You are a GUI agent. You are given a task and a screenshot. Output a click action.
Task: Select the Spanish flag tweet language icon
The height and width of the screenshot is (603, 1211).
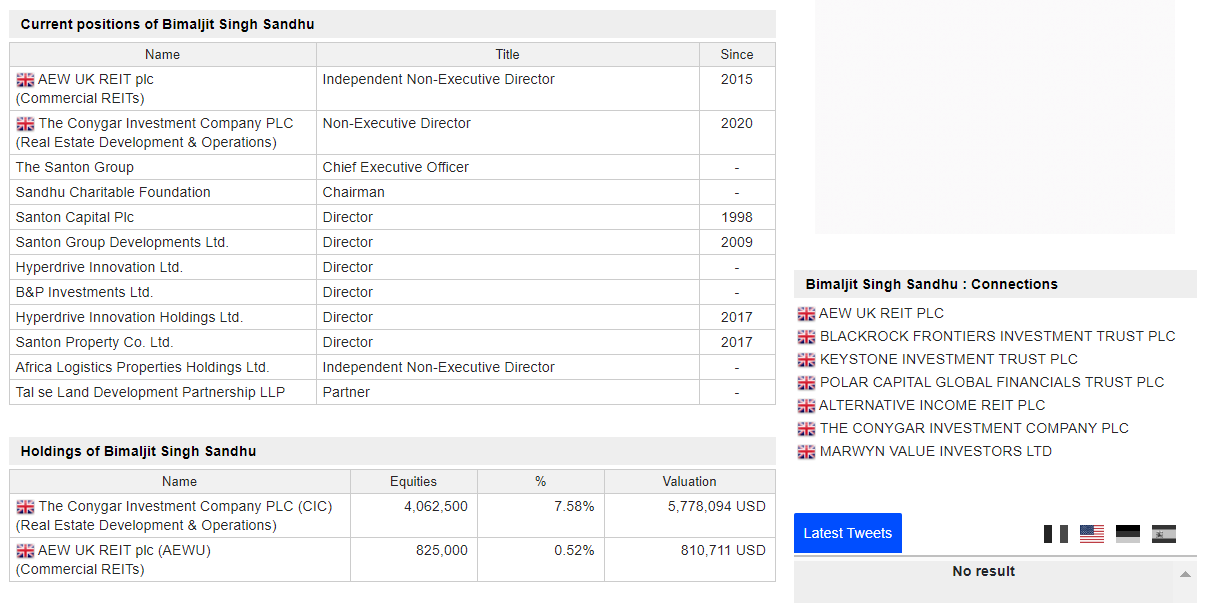(x=1164, y=534)
